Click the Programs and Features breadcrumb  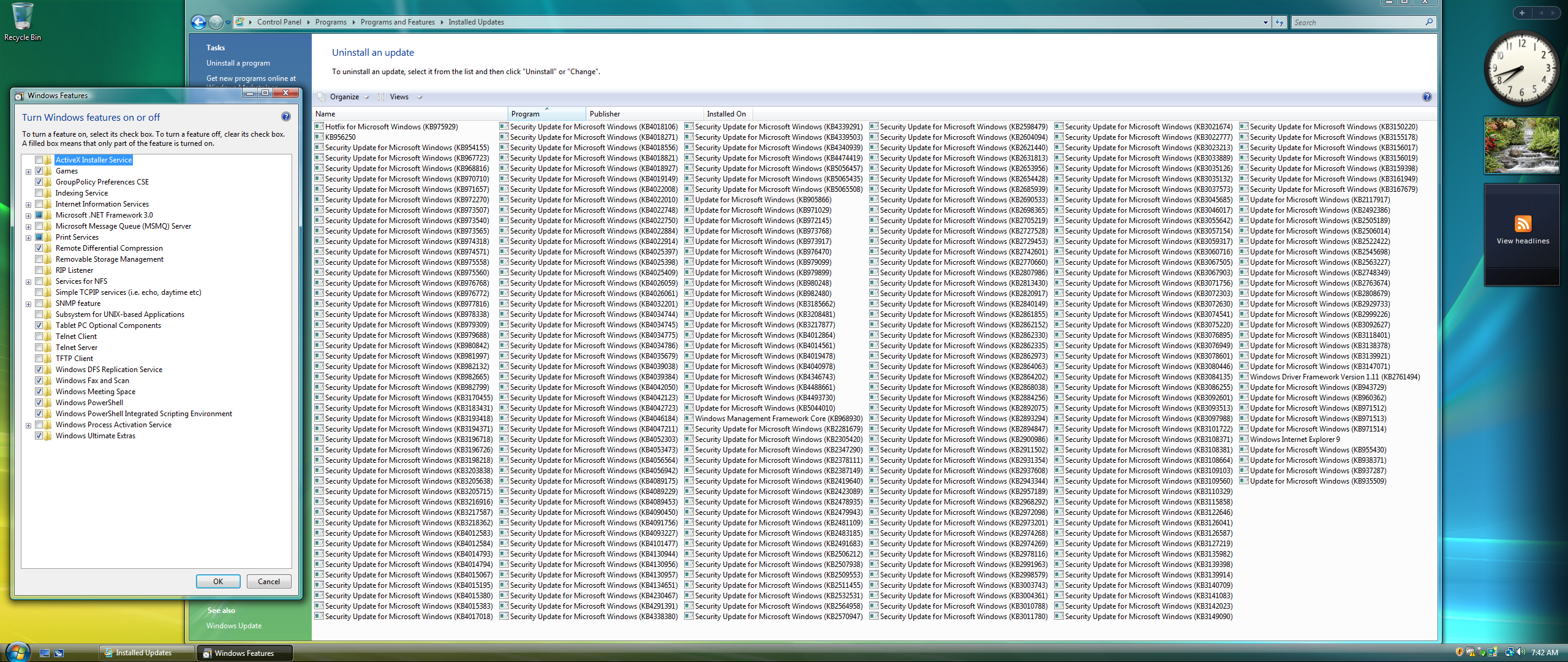398,22
